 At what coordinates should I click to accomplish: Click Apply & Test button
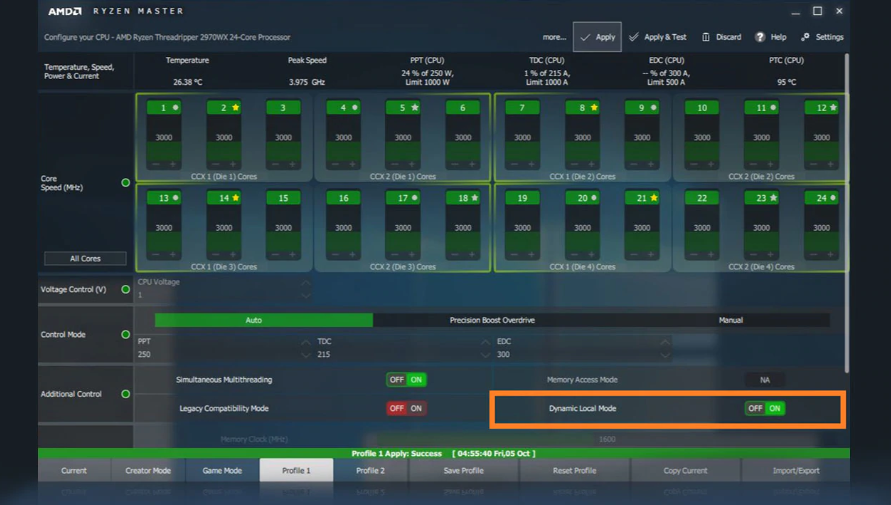click(657, 37)
